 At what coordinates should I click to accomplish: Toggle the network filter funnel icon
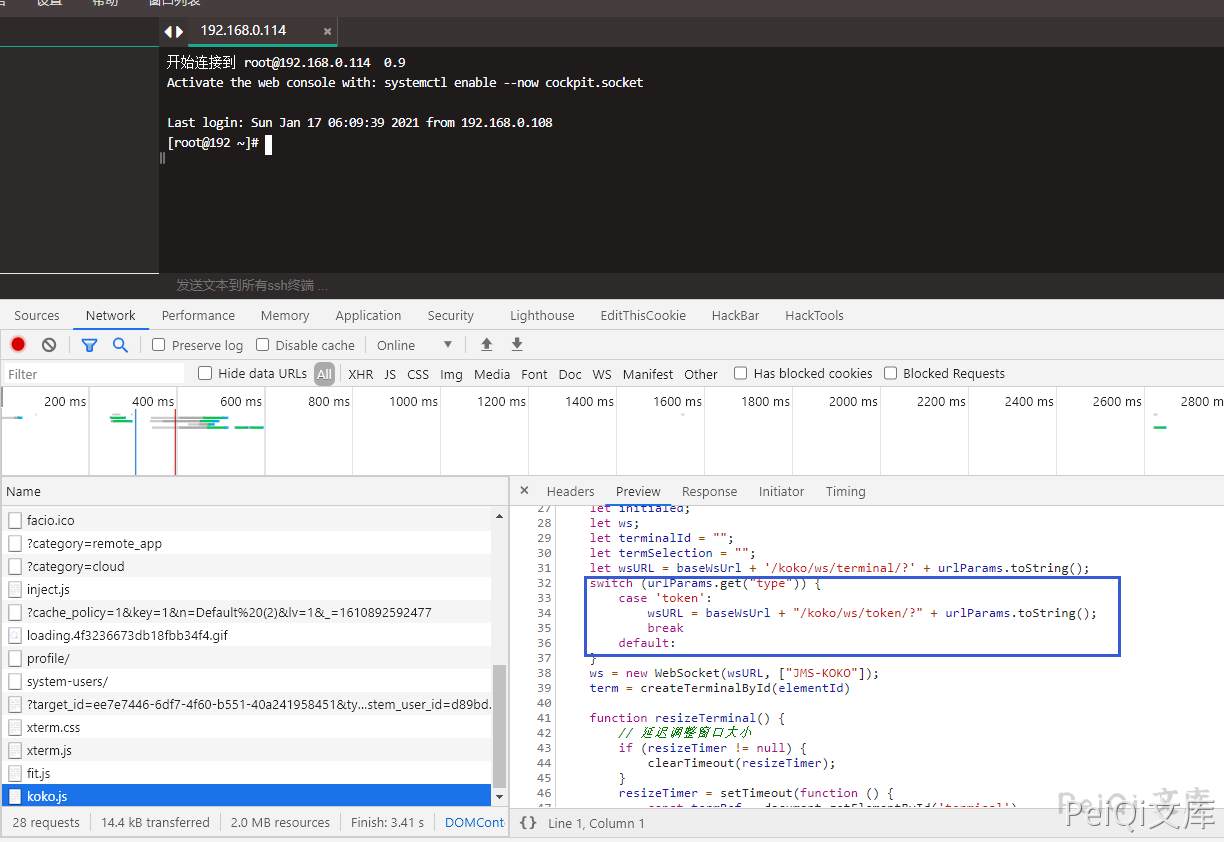[89, 345]
